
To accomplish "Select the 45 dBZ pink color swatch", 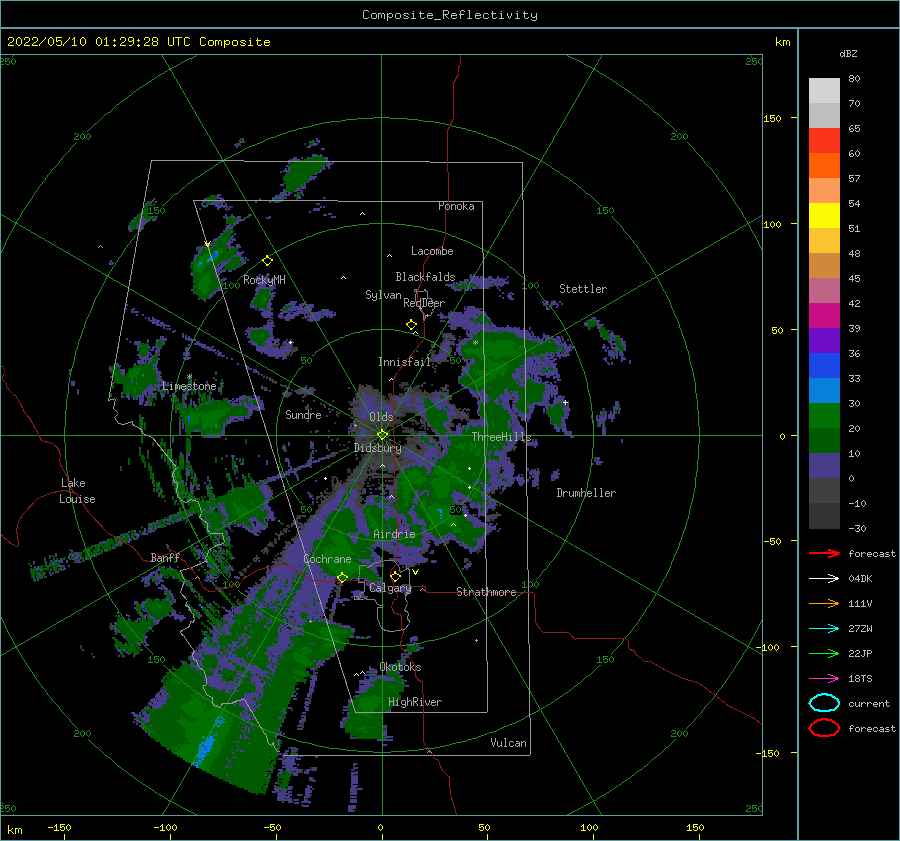I will [824, 290].
